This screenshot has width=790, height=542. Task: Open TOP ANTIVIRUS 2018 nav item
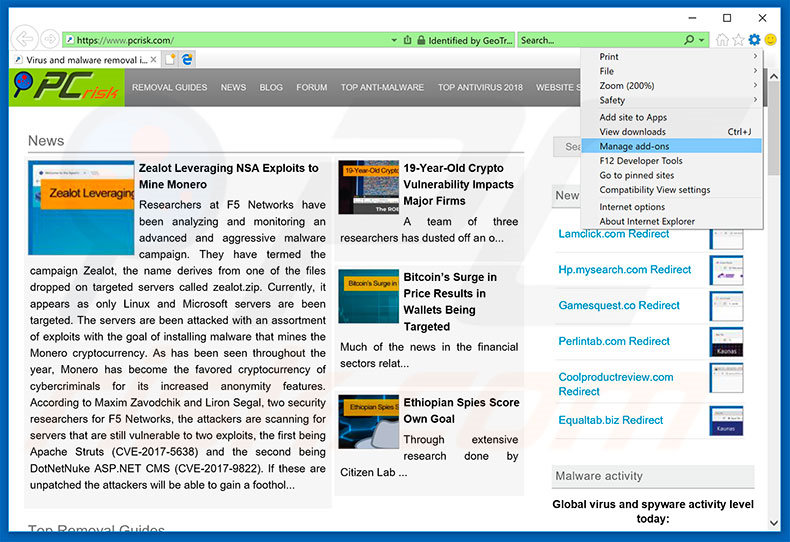[480, 87]
